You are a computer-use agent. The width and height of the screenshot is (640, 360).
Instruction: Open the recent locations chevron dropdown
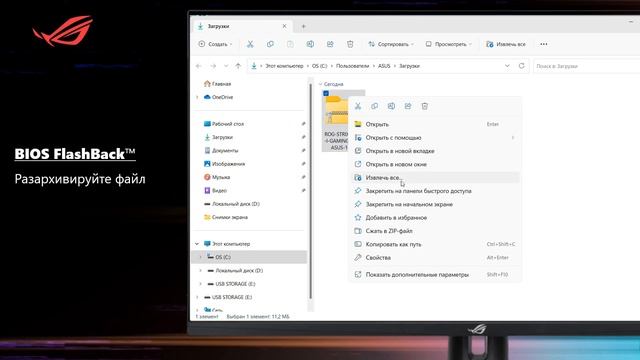(x=226, y=66)
